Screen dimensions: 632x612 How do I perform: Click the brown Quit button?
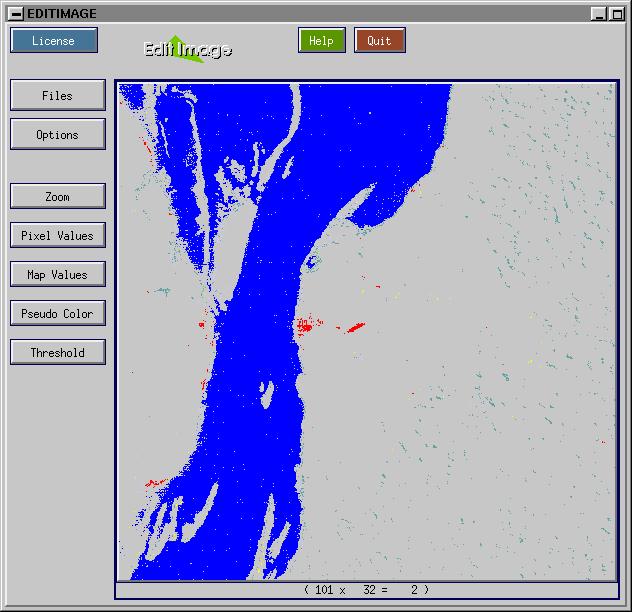pyautogui.click(x=380, y=40)
